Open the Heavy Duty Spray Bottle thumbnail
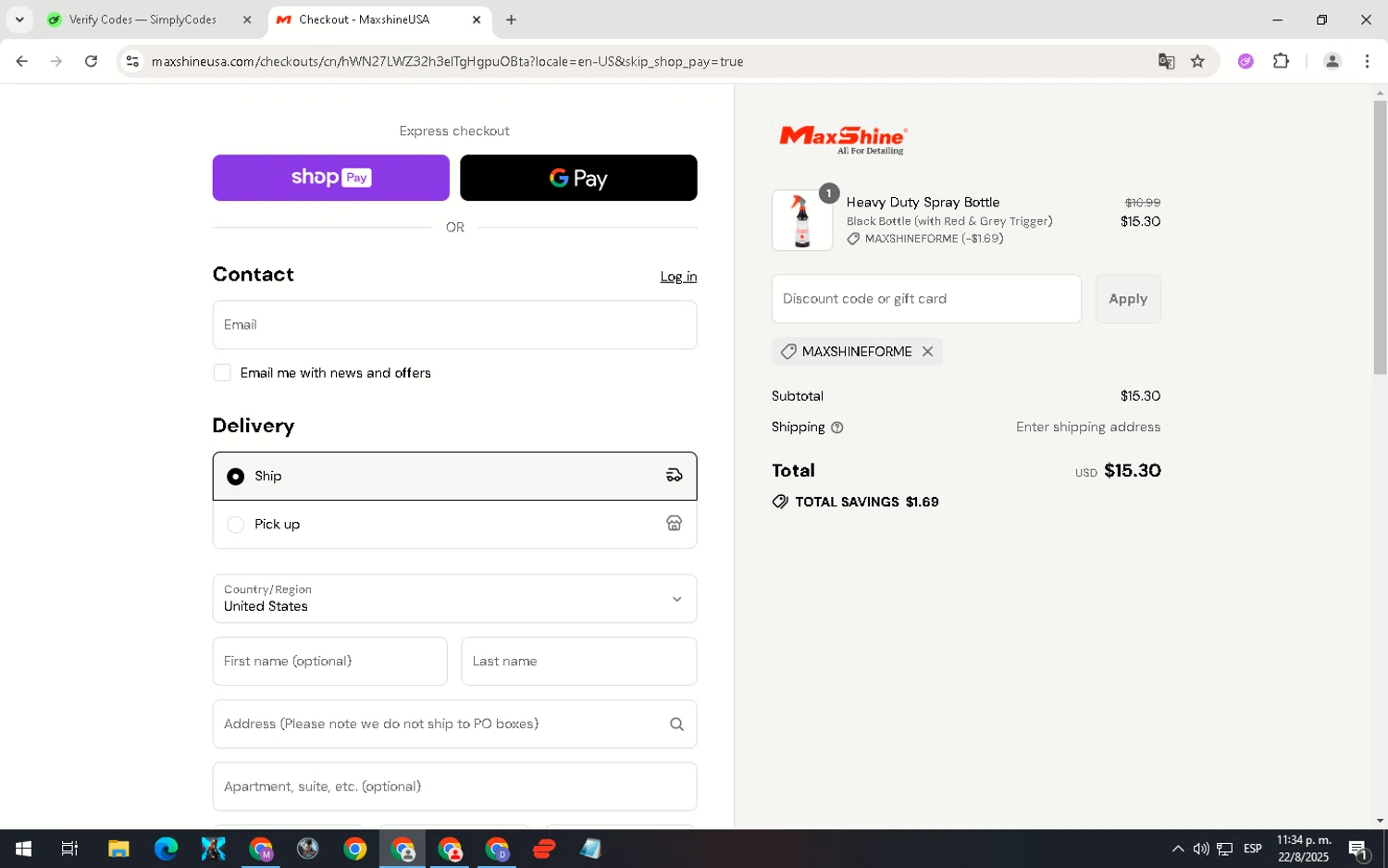Image resolution: width=1388 pixels, height=868 pixels. click(x=802, y=220)
